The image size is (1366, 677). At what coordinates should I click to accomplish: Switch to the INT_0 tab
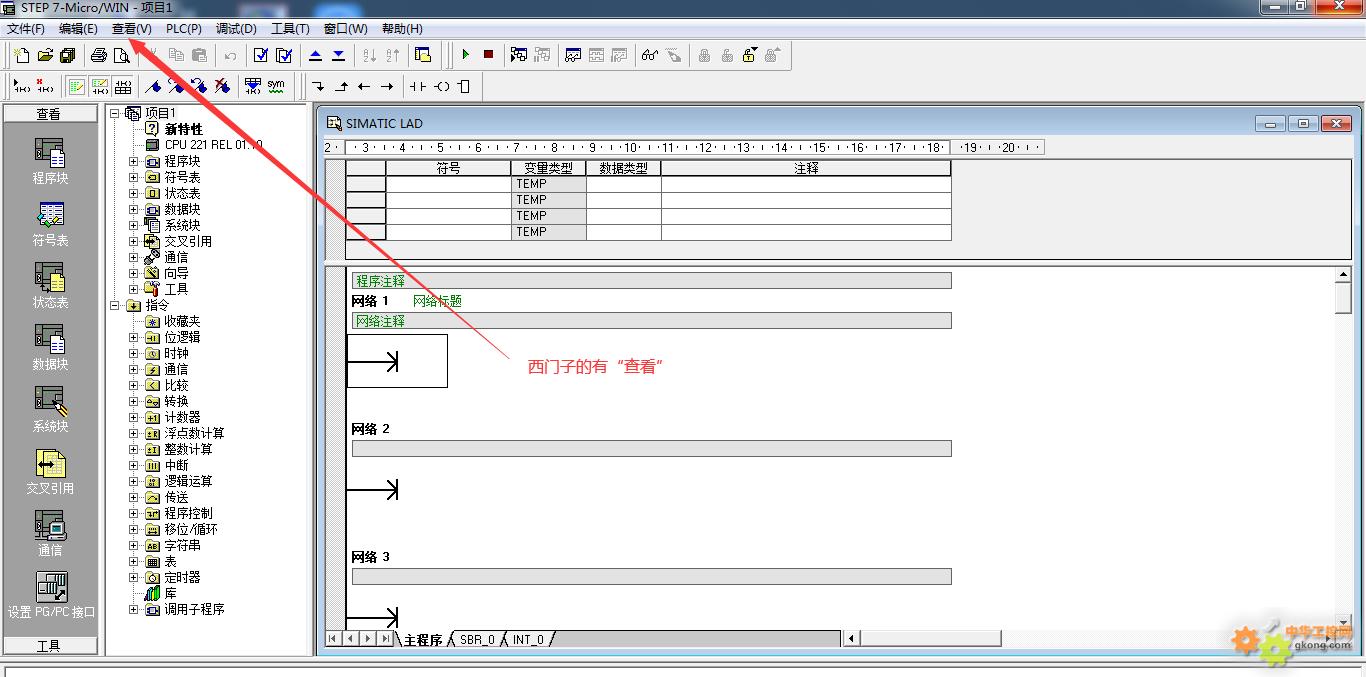[528, 639]
